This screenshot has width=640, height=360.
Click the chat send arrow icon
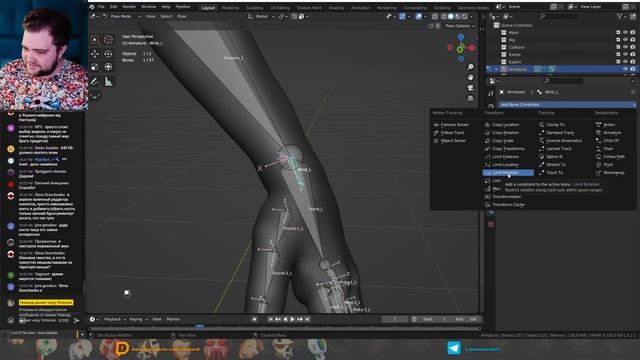76,321
